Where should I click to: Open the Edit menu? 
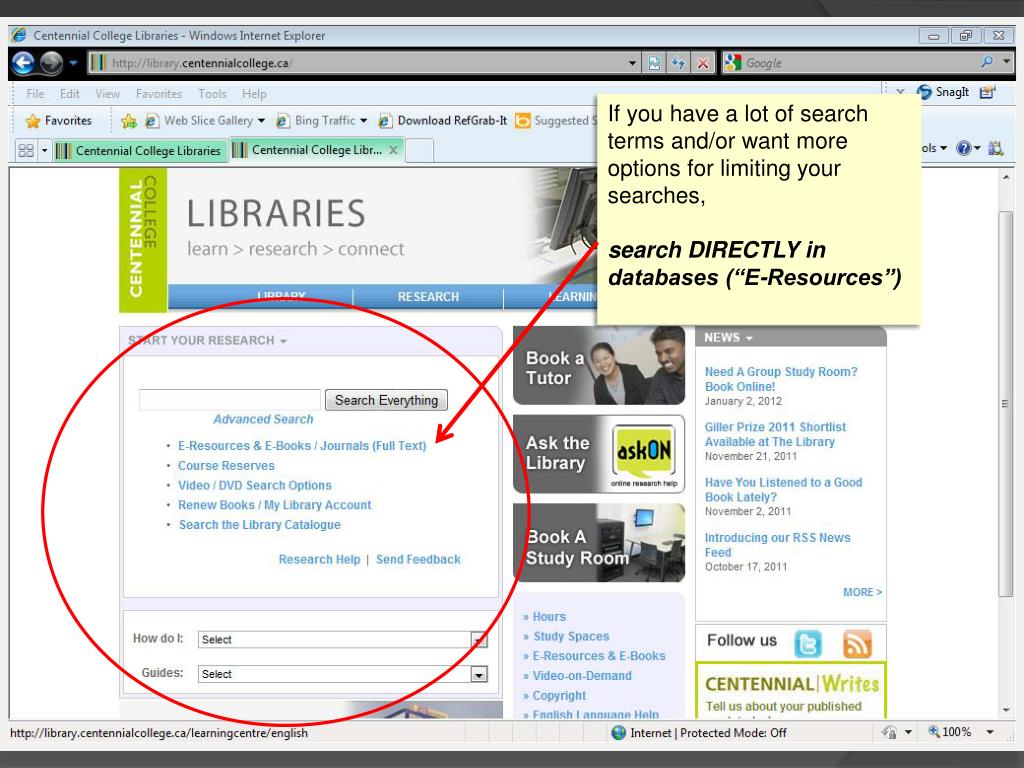point(69,93)
